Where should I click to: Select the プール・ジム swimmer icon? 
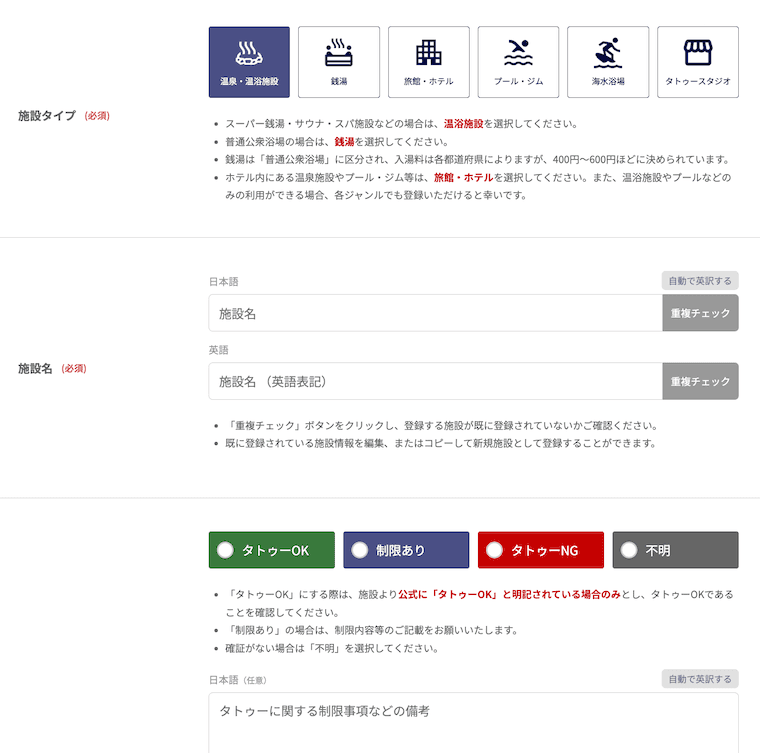pos(518,53)
